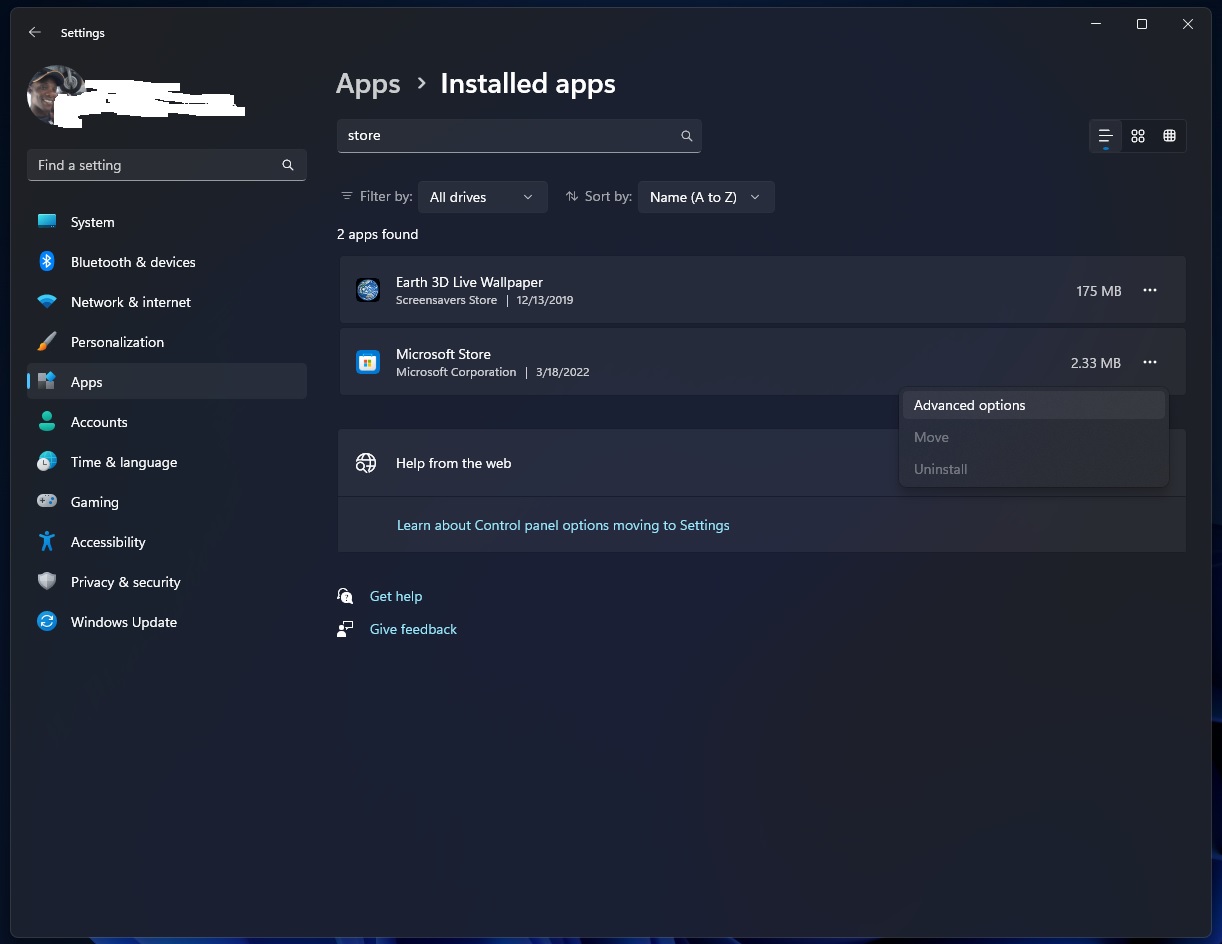
Task: Click the Give feedback icon
Action: click(345, 629)
